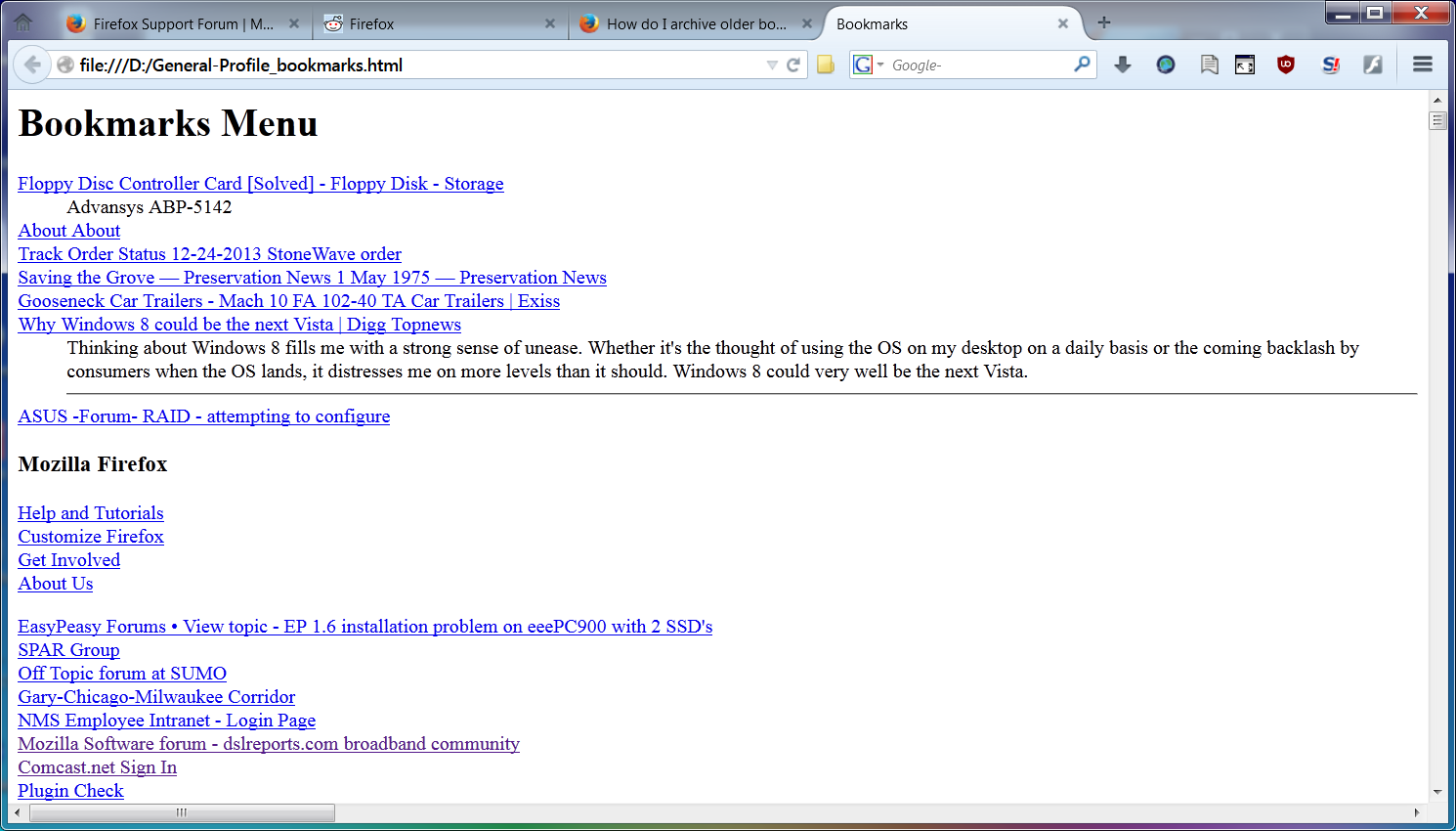Click the vertical scrollbar up arrow
This screenshot has height=831, width=1456.
pyautogui.click(x=1437, y=100)
